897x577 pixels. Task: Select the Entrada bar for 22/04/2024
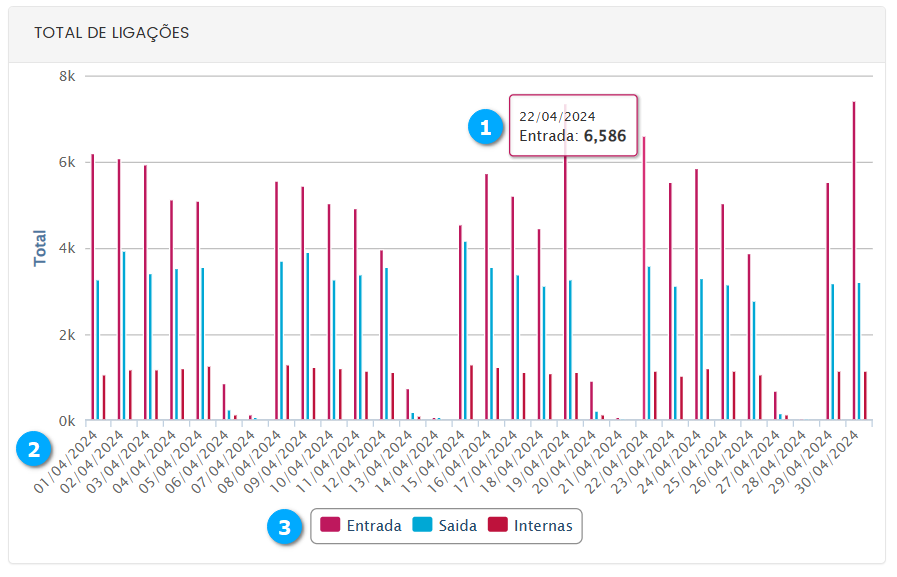(x=644, y=280)
